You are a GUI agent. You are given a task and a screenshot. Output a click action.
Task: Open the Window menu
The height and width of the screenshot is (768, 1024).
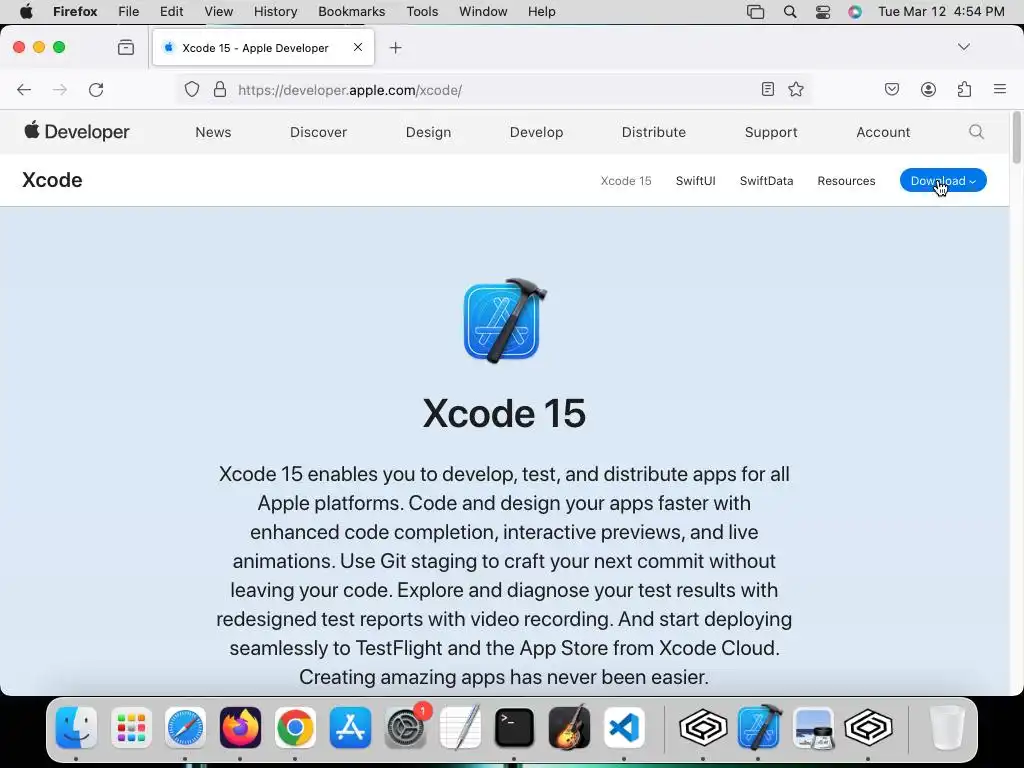click(483, 11)
